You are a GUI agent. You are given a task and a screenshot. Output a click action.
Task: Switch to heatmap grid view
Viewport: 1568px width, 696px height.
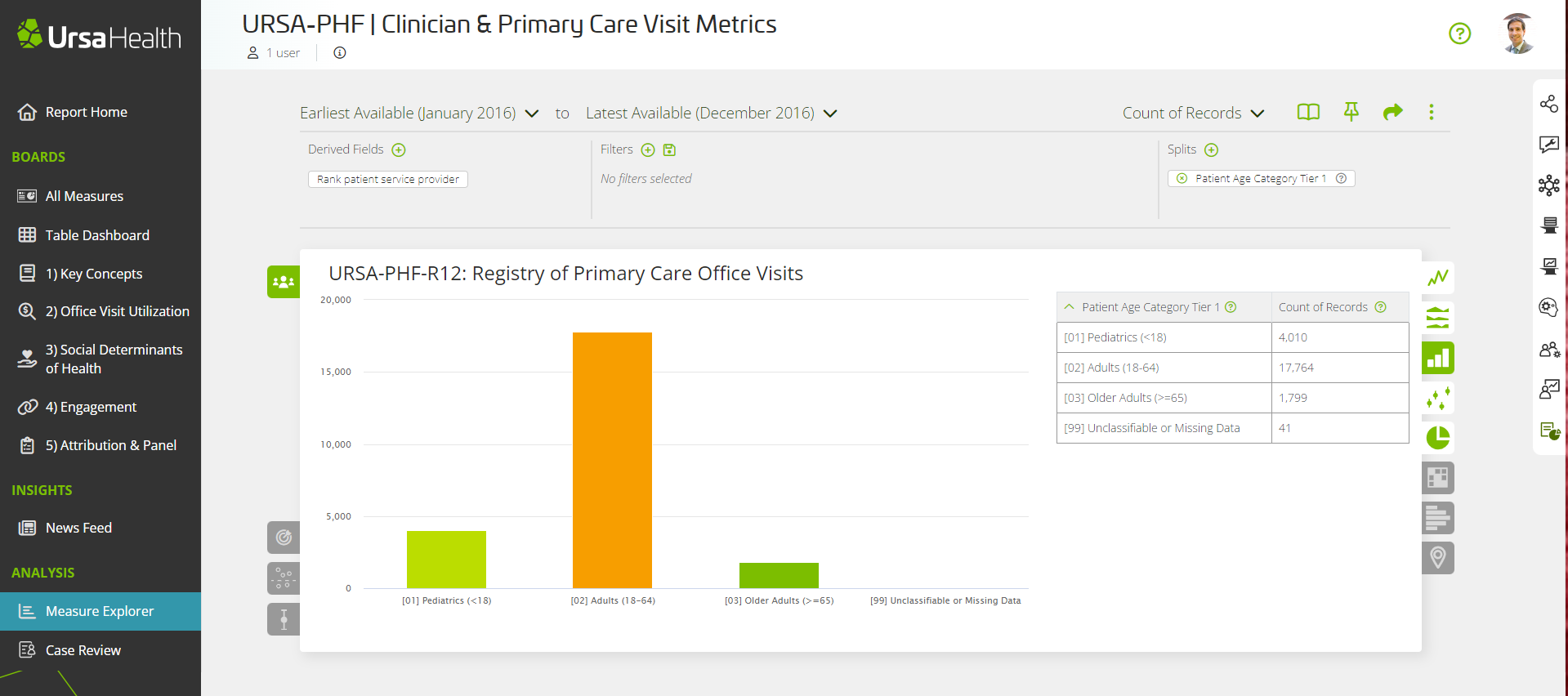click(x=1438, y=478)
